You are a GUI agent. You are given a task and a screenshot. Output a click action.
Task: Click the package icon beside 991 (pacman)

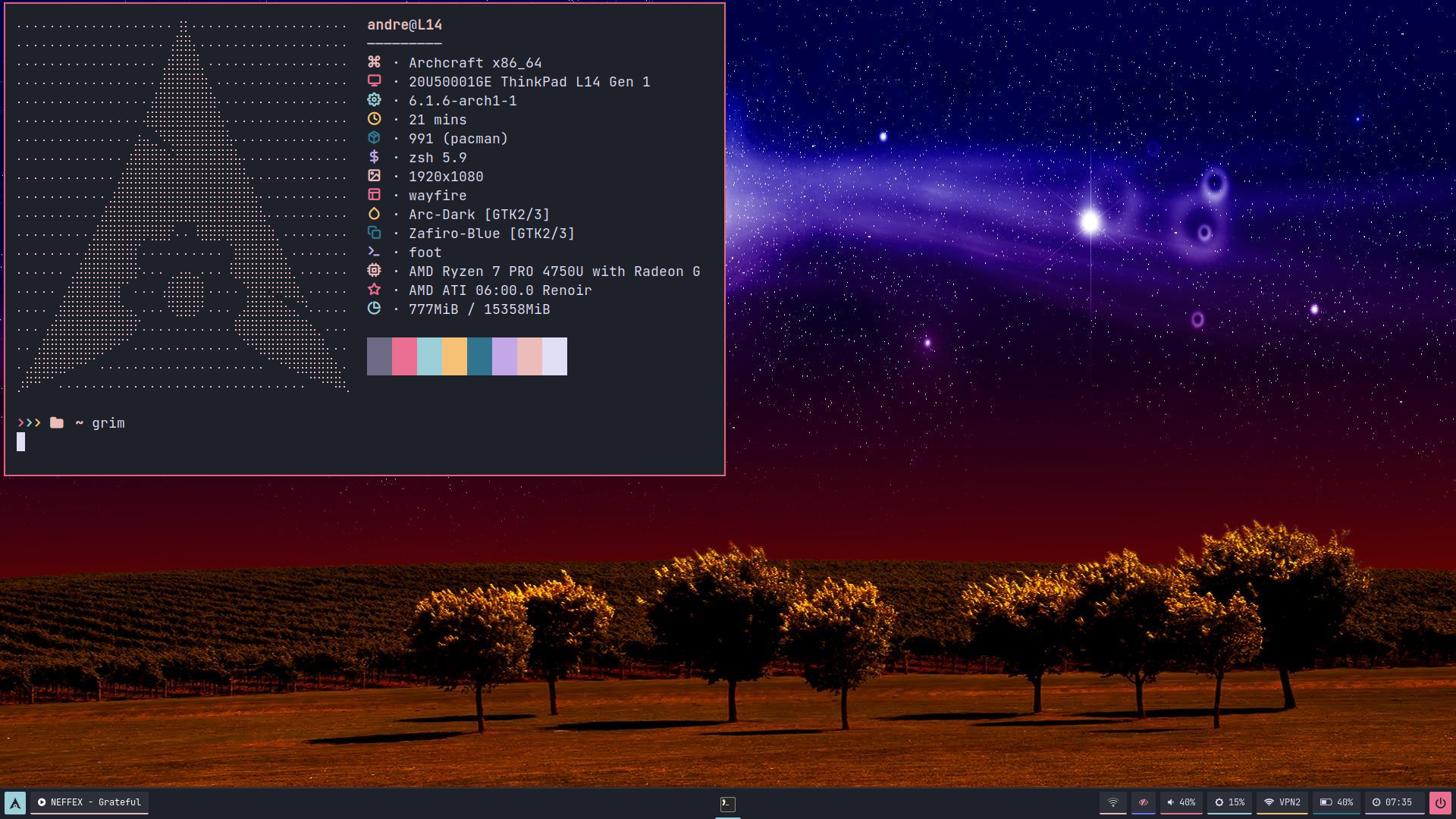[374, 138]
